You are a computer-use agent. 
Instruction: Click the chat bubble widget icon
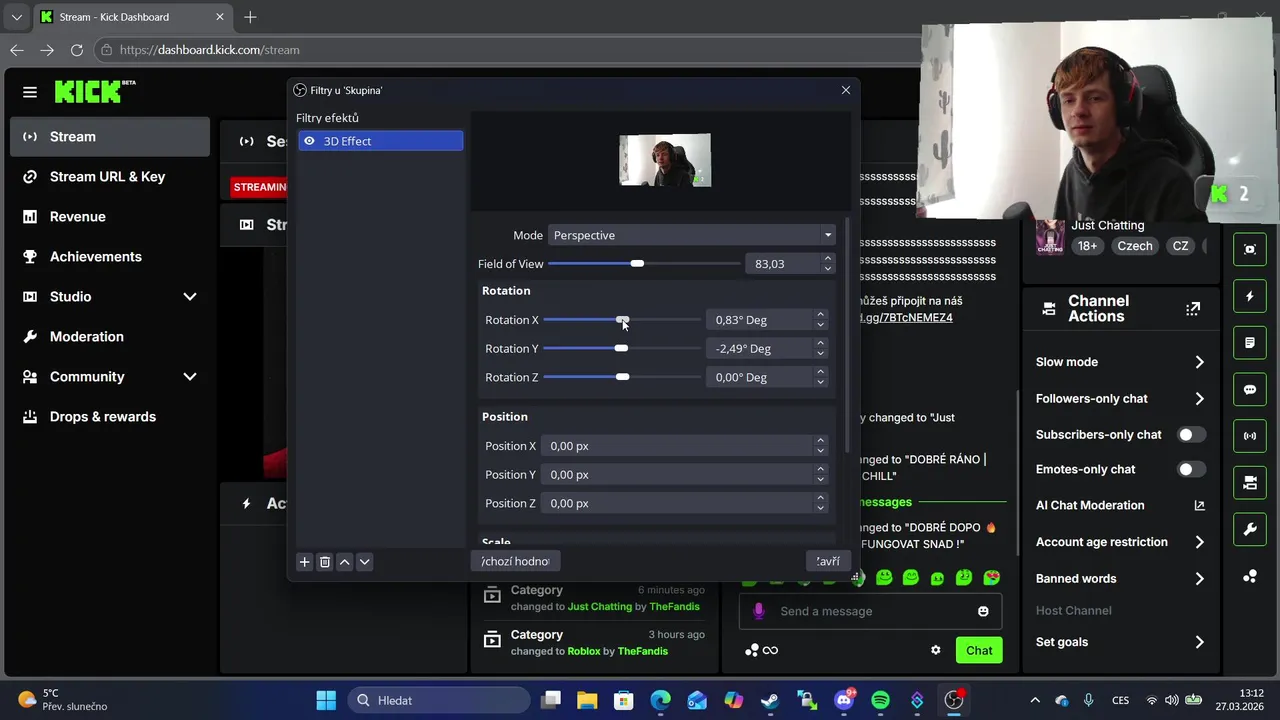(1250, 389)
